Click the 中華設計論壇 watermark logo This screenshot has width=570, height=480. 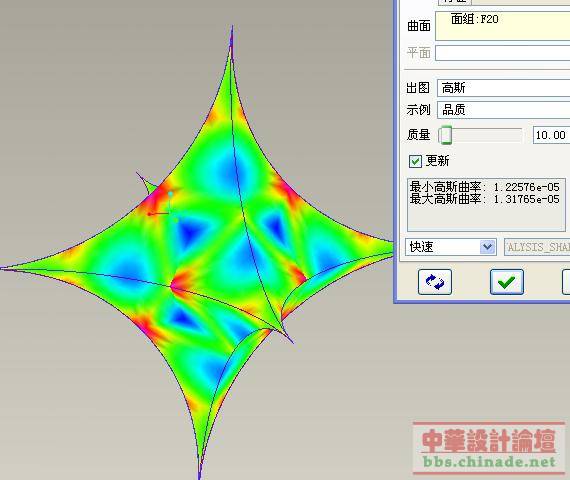click(489, 440)
